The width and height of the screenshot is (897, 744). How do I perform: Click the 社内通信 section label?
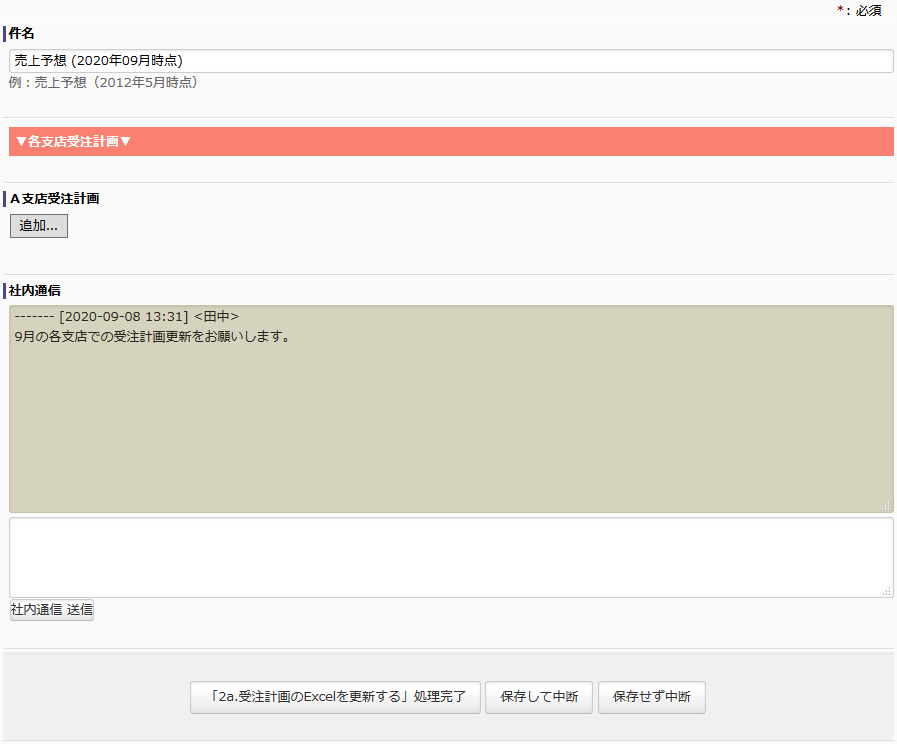click(x=35, y=290)
